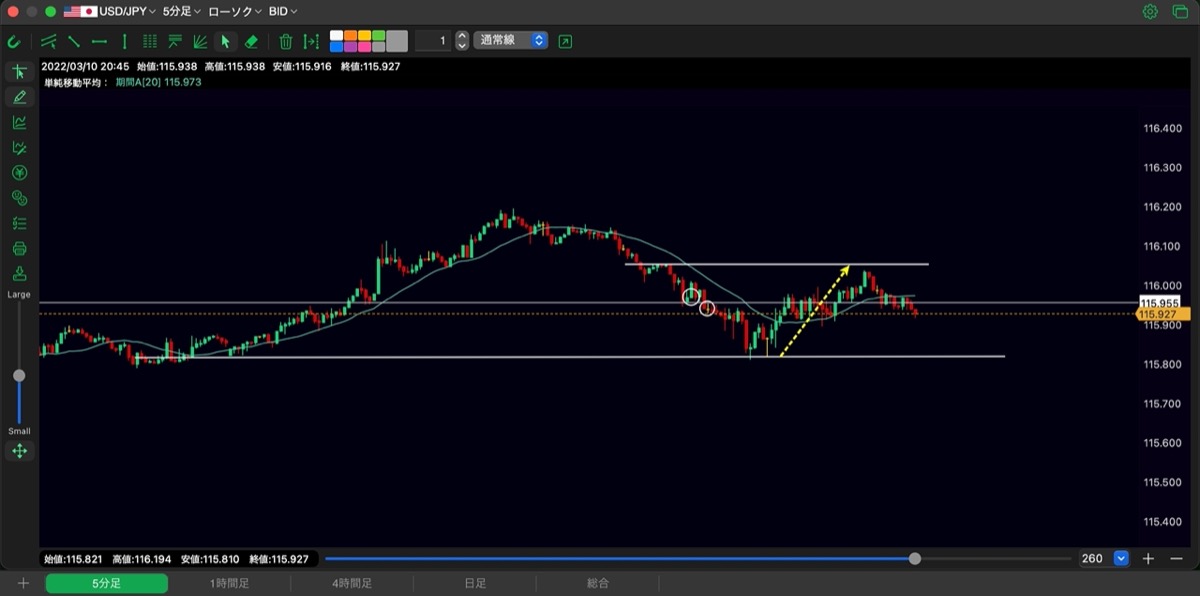Switch to the 4時間足 tab

(x=352, y=583)
